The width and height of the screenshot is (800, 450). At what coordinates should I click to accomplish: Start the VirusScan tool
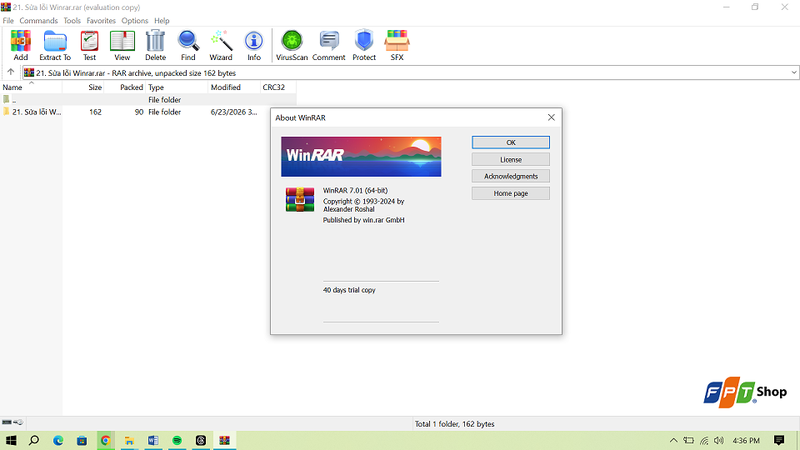(x=292, y=45)
